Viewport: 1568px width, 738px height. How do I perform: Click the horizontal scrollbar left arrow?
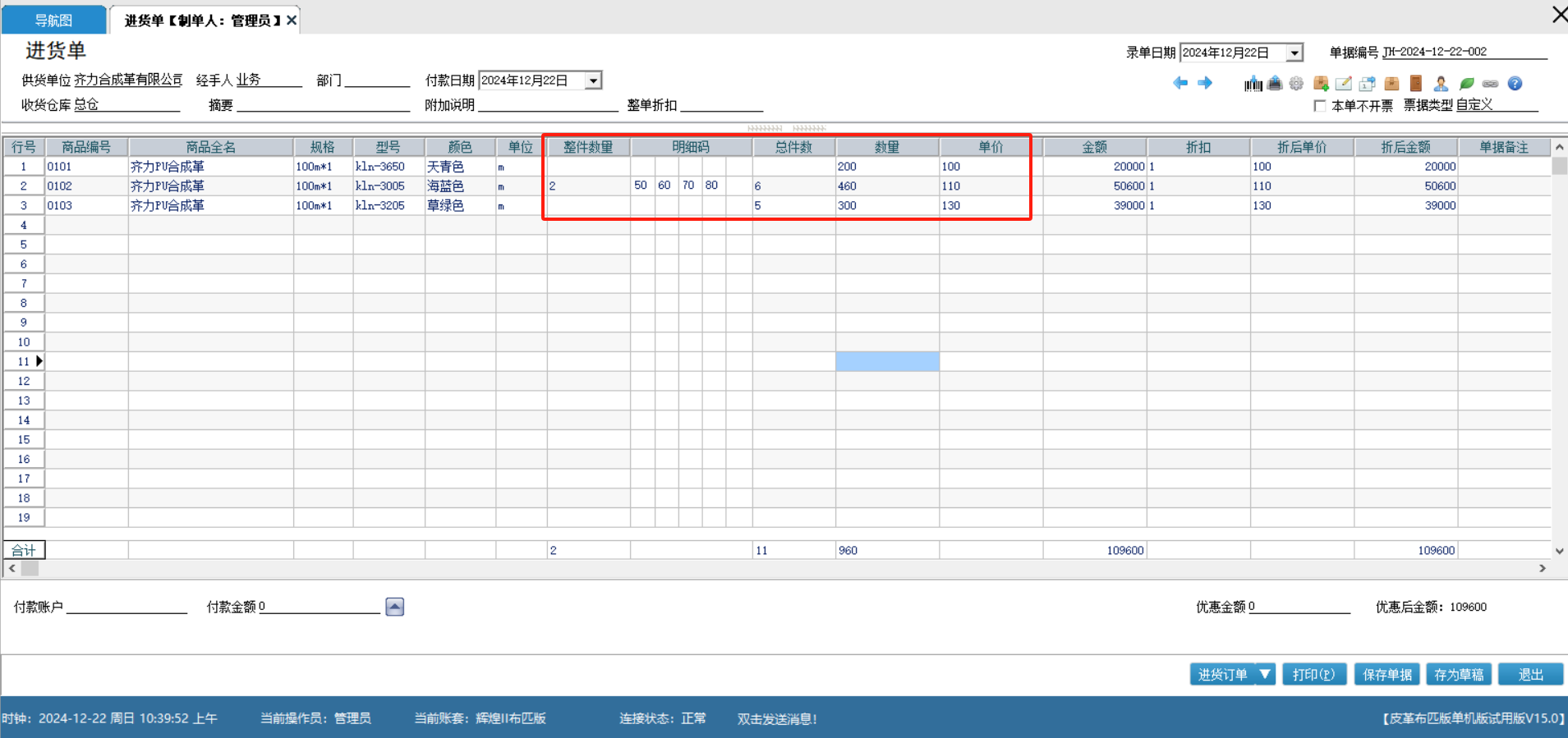pyautogui.click(x=11, y=568)
